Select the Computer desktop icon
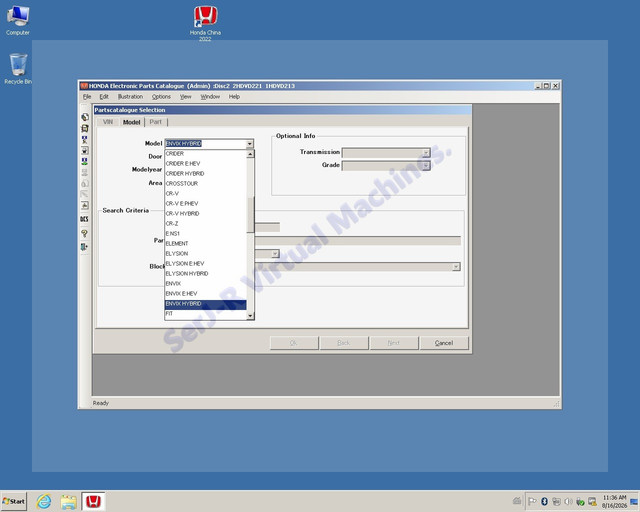Screen dimensions: 640x512 point(18,20)
